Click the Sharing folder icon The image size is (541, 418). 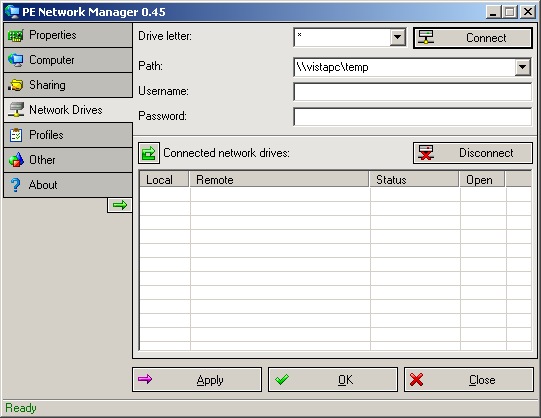coord(16,85)
